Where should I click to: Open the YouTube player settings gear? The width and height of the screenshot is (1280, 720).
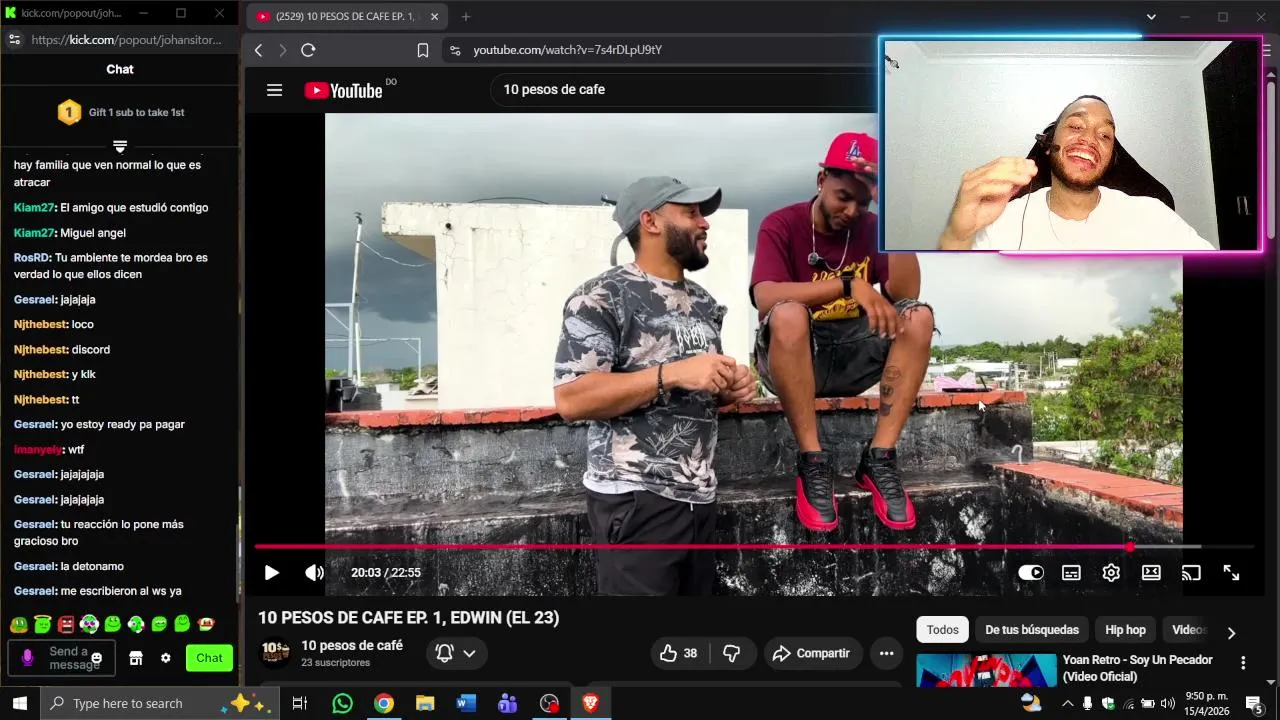point(1111,573)
